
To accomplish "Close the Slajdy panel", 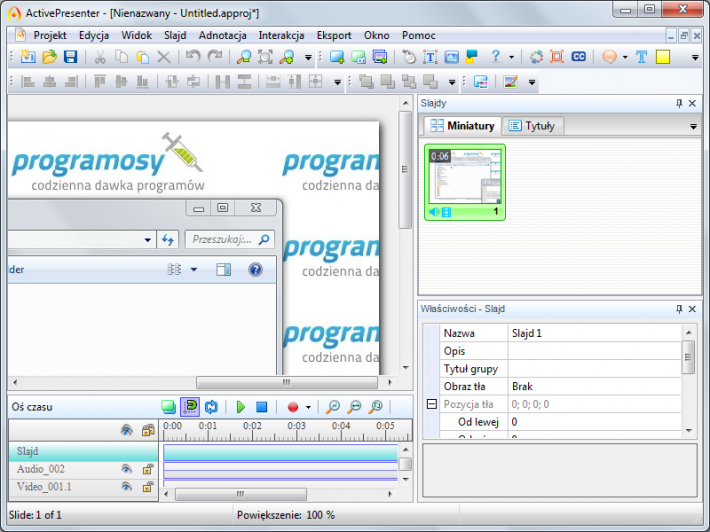I will click(692, 103).
